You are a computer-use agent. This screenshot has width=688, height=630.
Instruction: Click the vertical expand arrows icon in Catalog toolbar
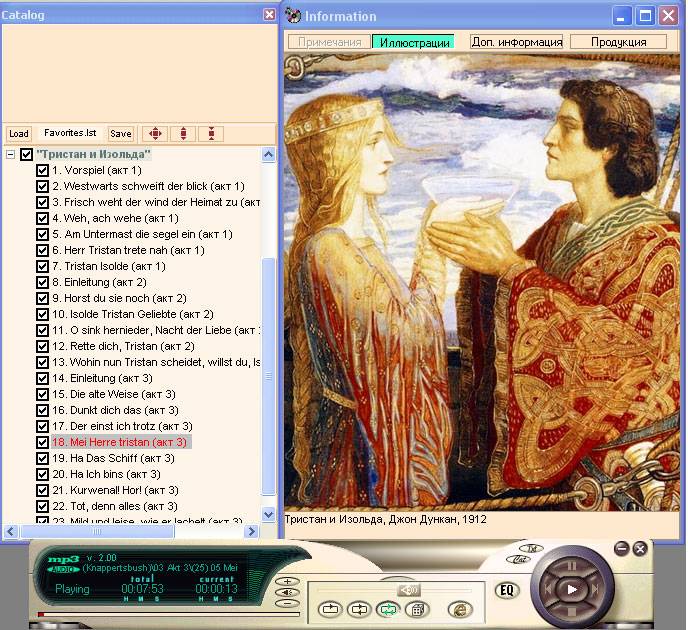(183, 133)
